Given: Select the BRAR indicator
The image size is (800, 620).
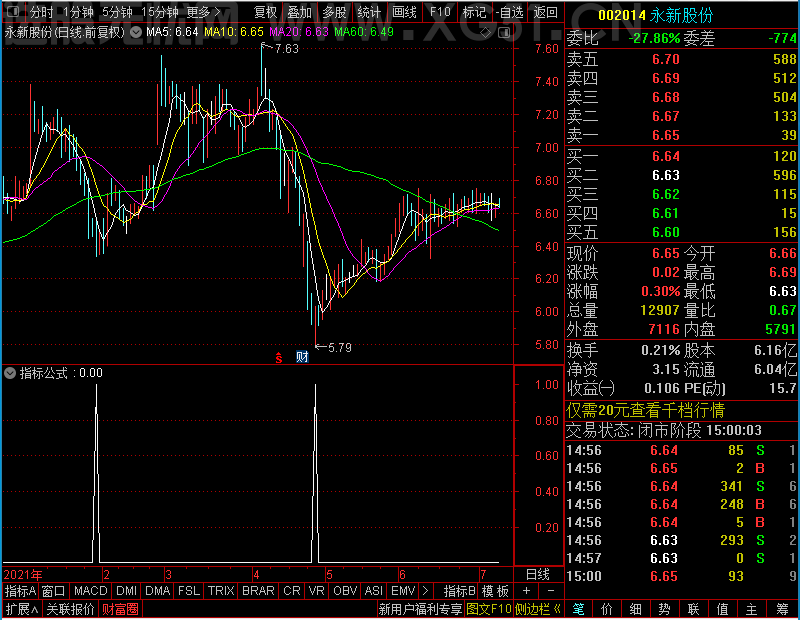Looking at the screenshot, I should 258,591.
